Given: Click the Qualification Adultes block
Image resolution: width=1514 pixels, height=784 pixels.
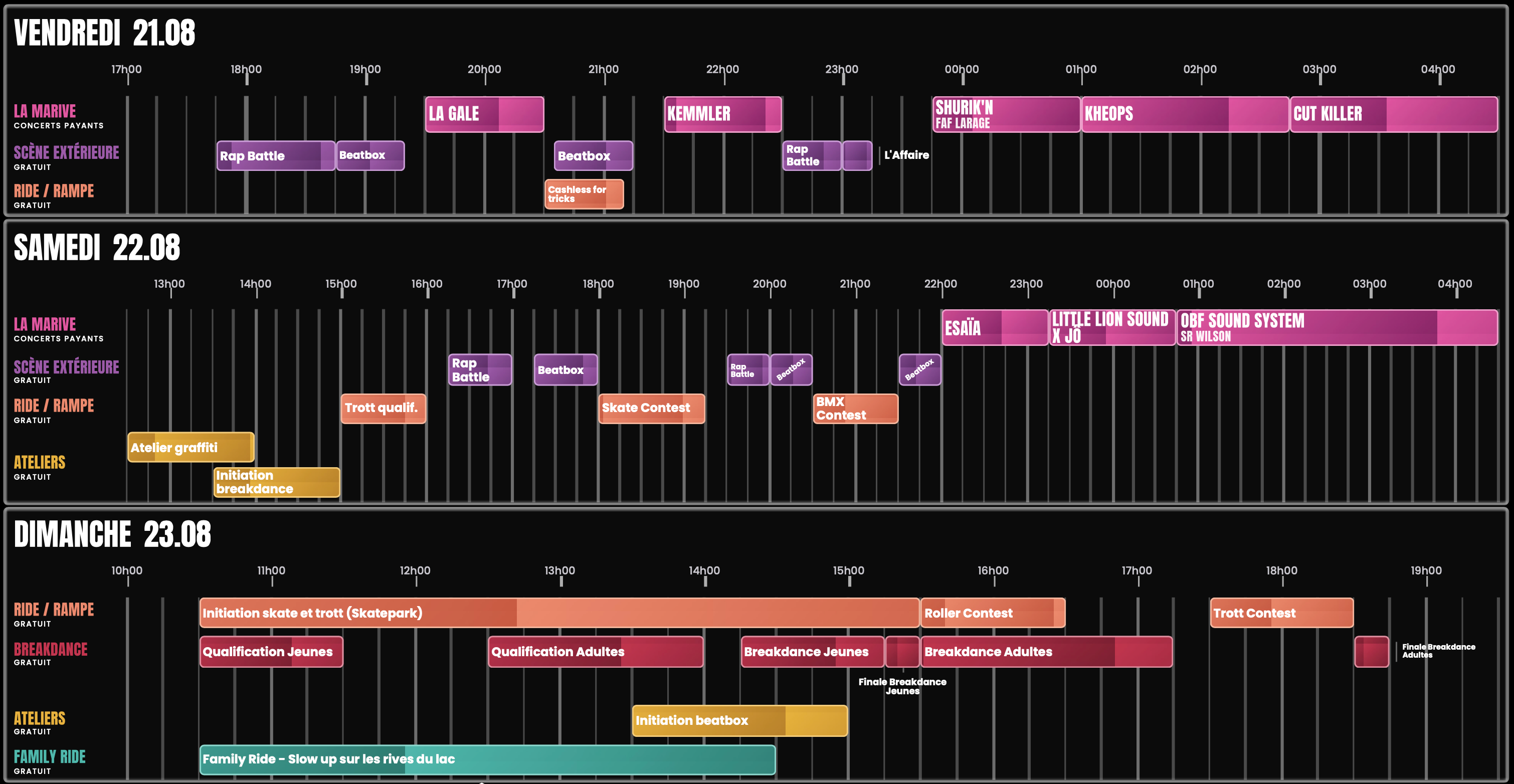Looking at the screenshot, I should (x=596, y=652).
